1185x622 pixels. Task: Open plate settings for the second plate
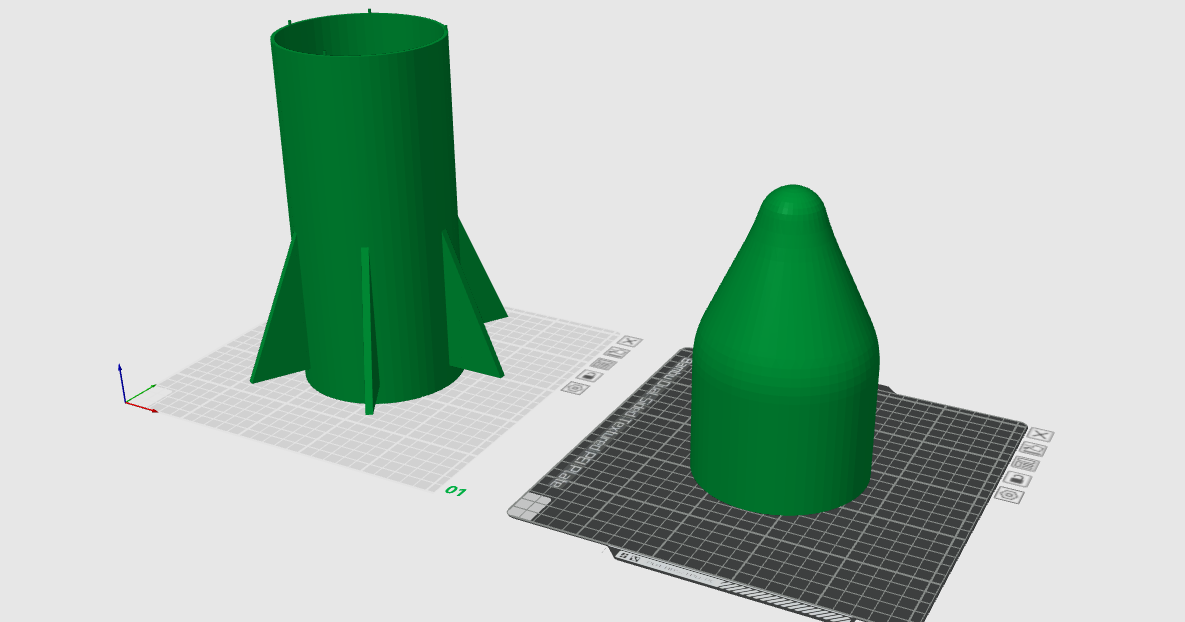[x=1008, y=494]
